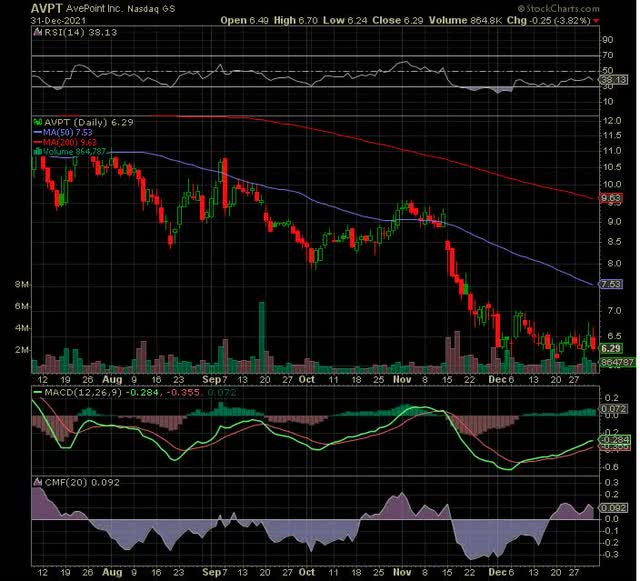Click the Open 6.49 value
640x581 pixels.
tap(244, 20)
